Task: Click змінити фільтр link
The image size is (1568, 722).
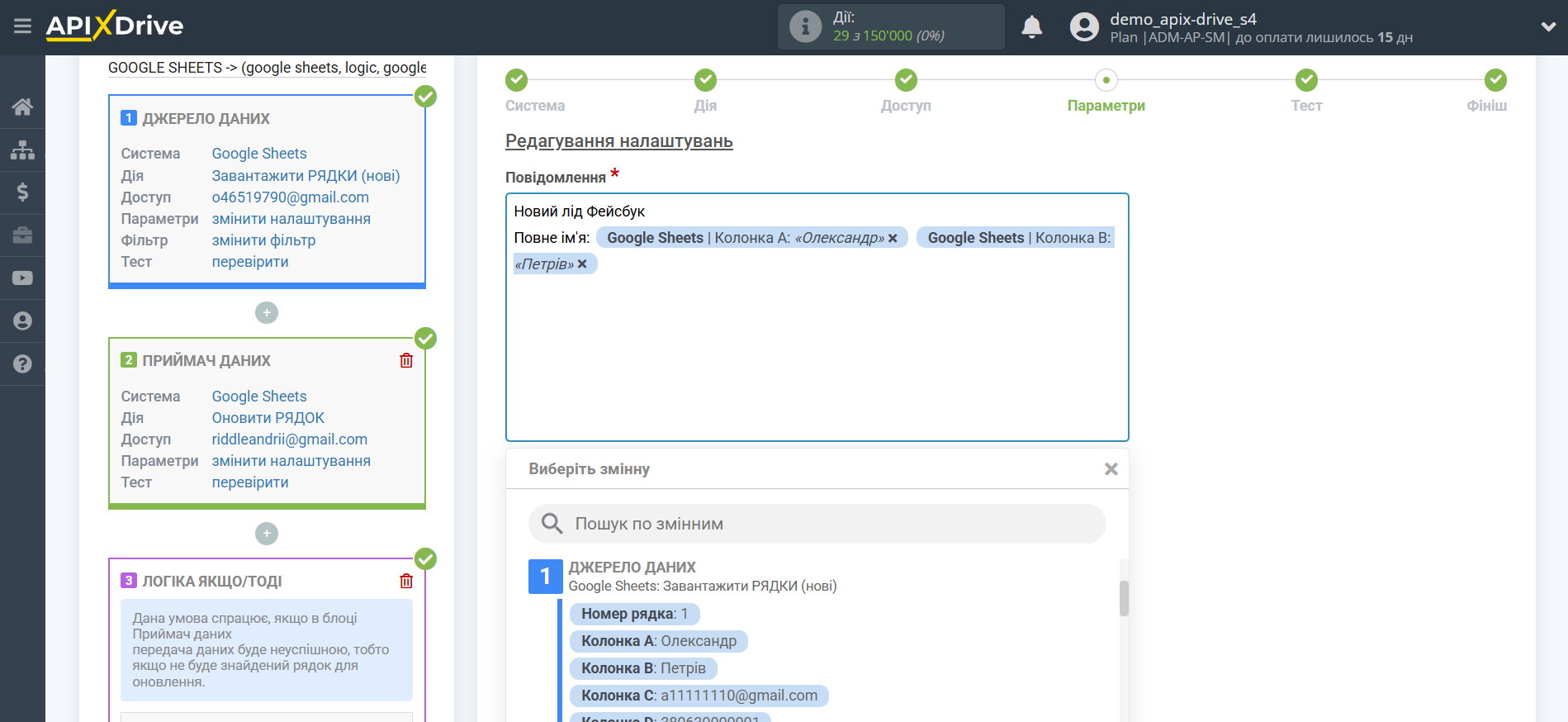Action: click(x=263, y=240)
